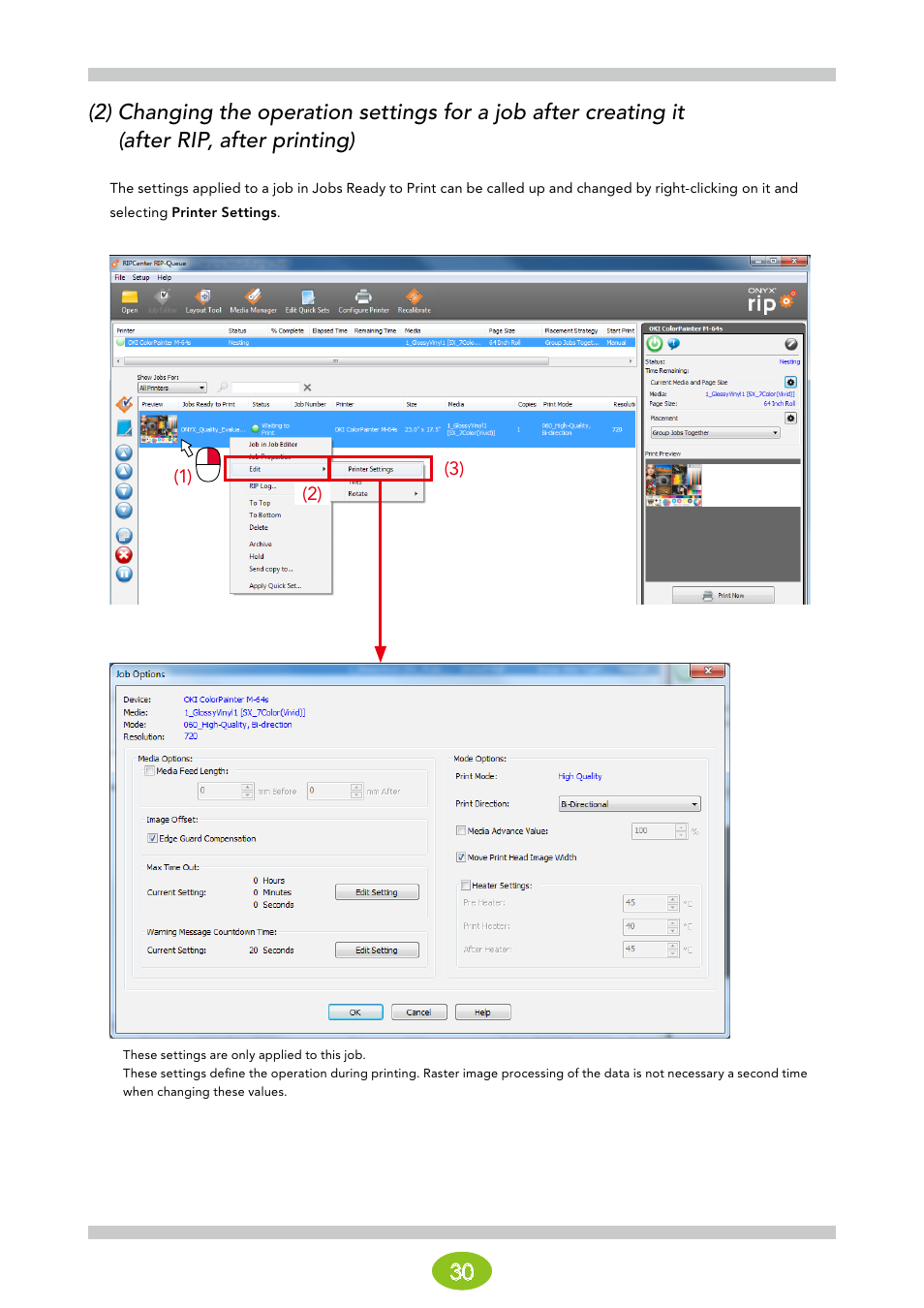
Task: Click the job search input field
Action: [x=266, y=388]
